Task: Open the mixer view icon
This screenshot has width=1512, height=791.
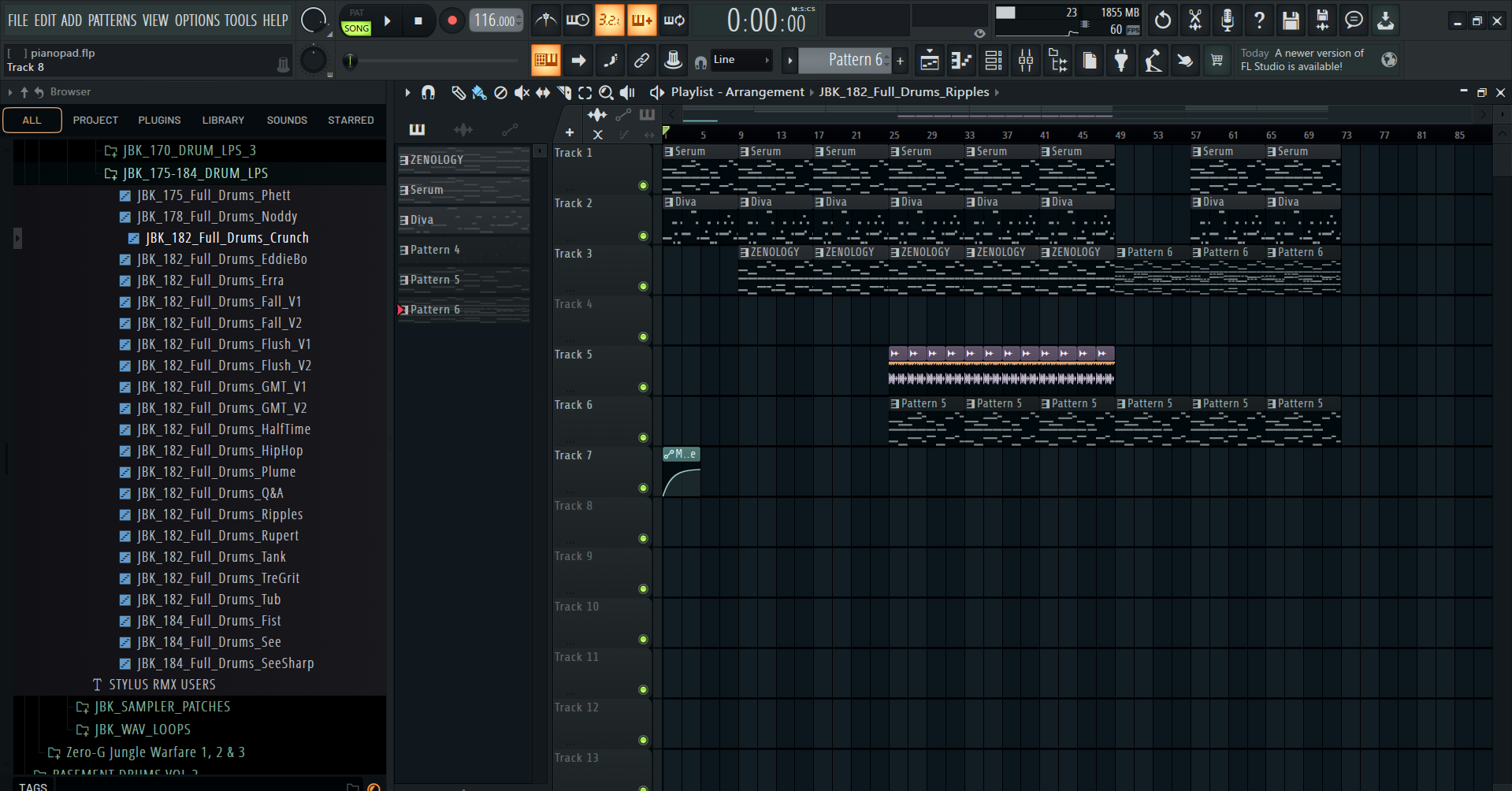Action: coord(1026,61)
